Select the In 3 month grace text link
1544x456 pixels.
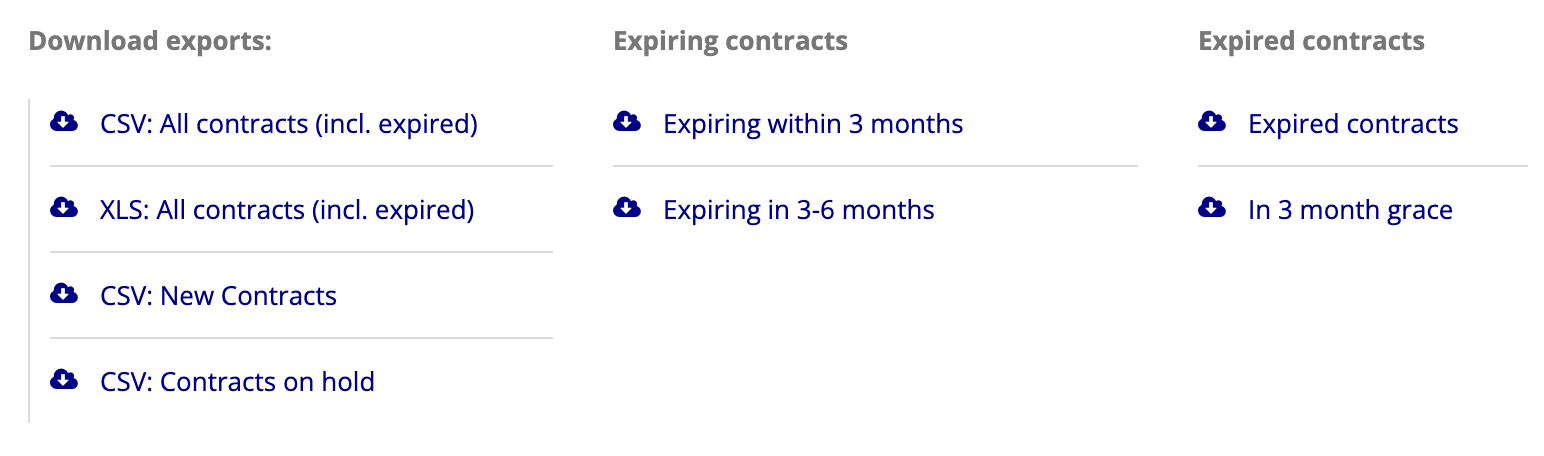tap(1350, 210)
